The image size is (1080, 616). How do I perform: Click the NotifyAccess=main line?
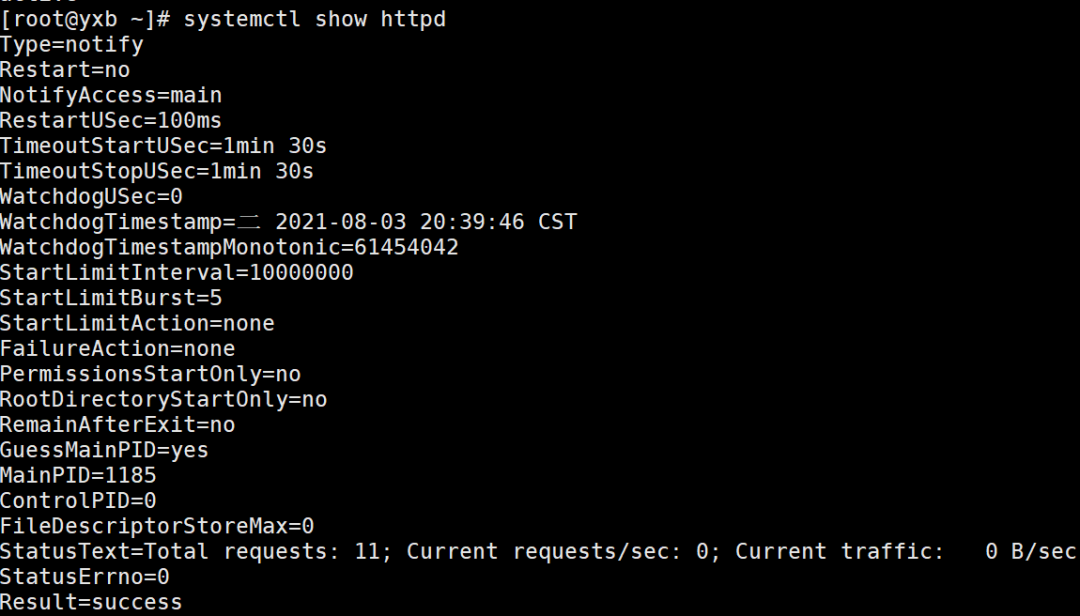111,95
